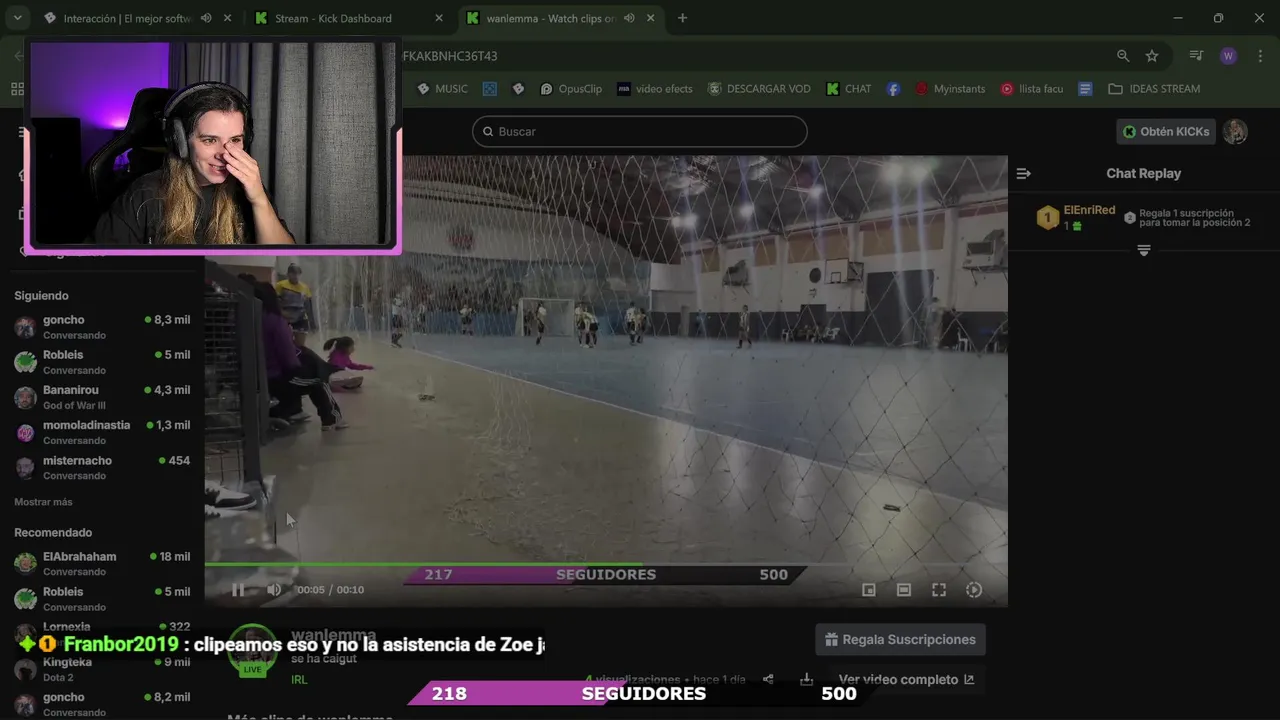This screenshot has width=1280, height=720.
Task: Open OpusClip bookmark
Action: pos(571,89)
